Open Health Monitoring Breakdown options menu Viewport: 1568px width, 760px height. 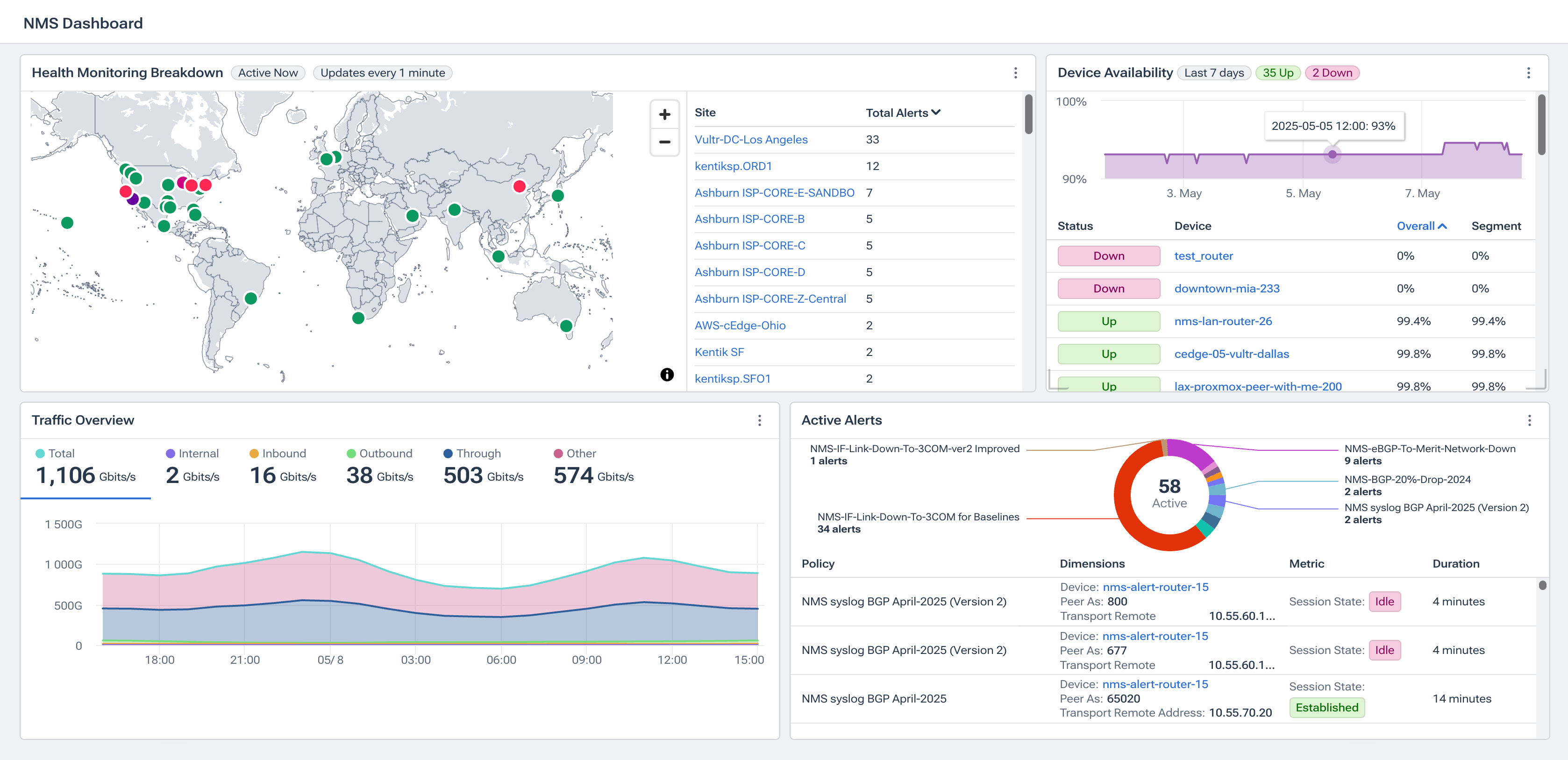[1015, 73]
